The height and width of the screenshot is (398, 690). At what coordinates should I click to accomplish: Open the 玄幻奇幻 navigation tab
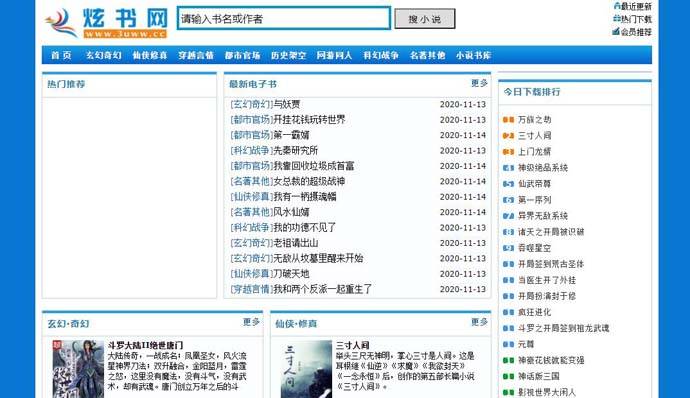[103, 55]
